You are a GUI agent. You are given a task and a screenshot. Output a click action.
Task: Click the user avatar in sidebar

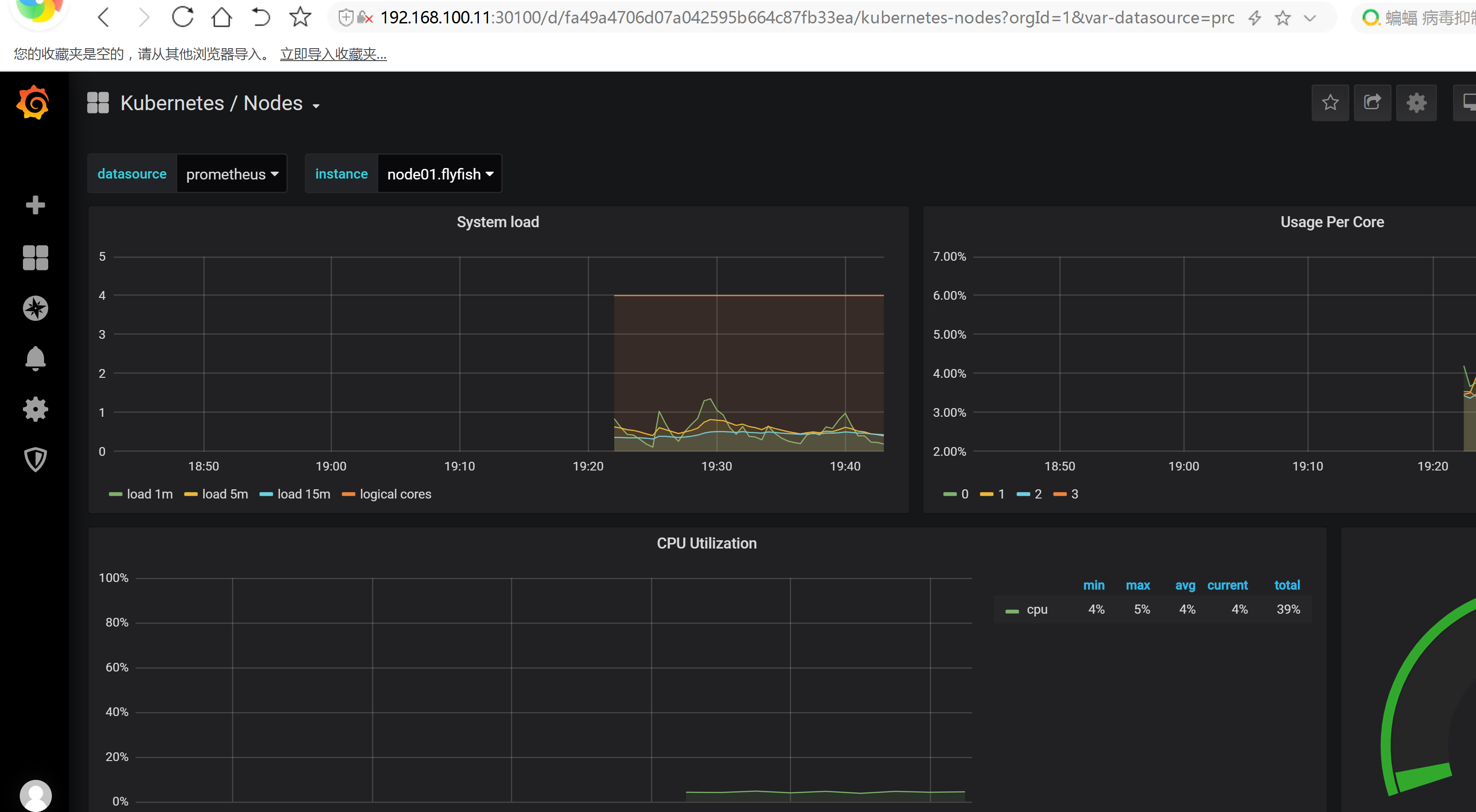coord(35,796)
